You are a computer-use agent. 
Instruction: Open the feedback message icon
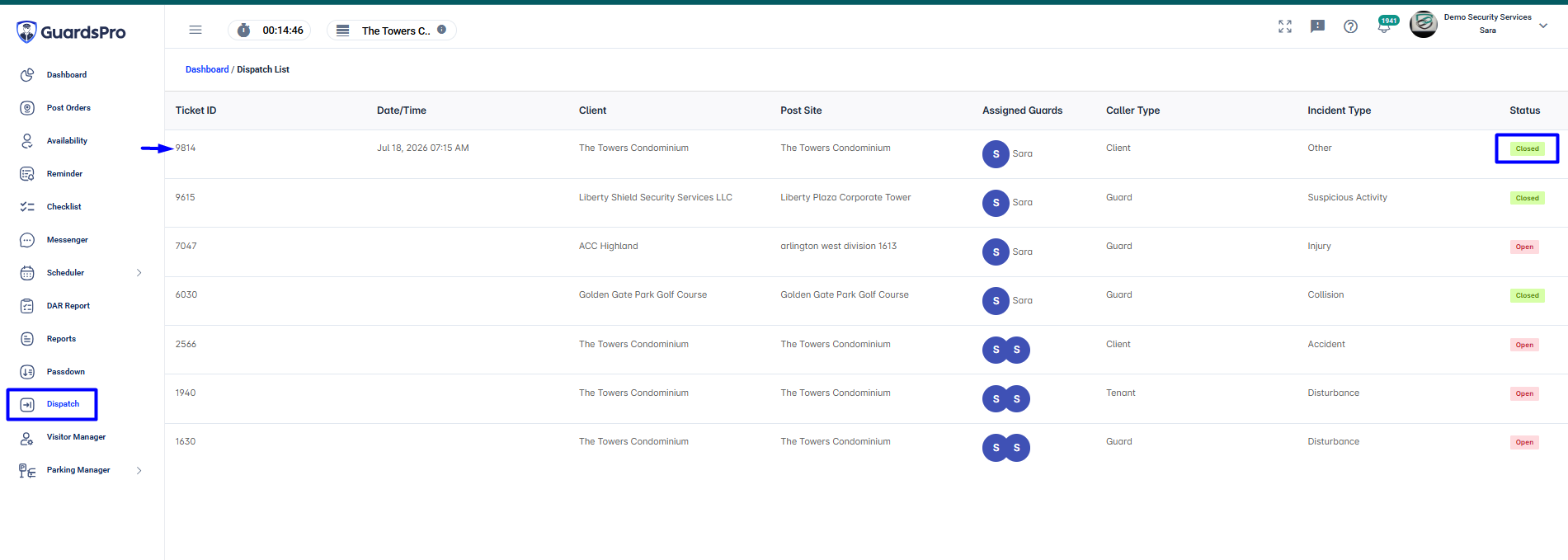(1317, 26)
